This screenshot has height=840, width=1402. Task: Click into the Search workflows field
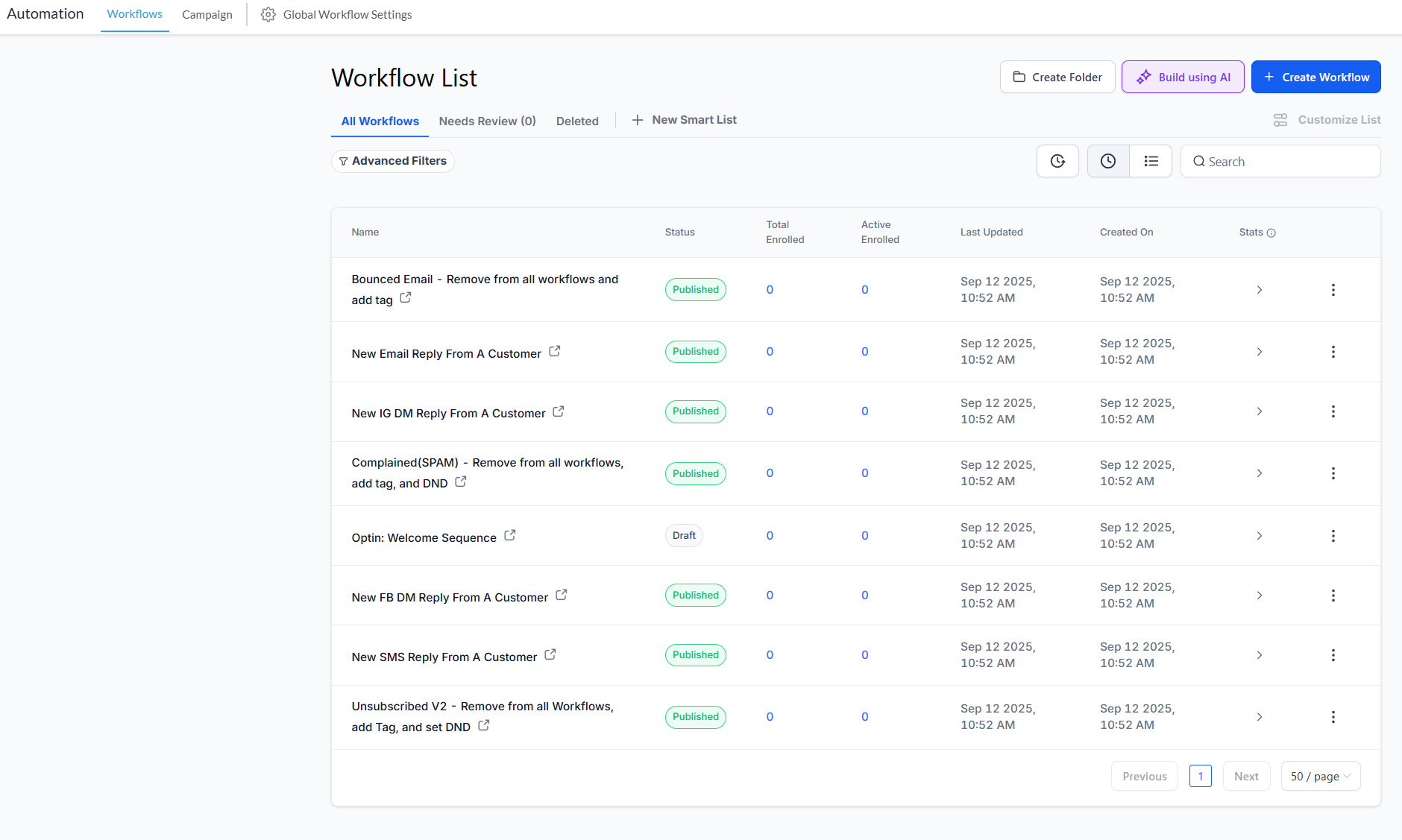[1290, 162]
